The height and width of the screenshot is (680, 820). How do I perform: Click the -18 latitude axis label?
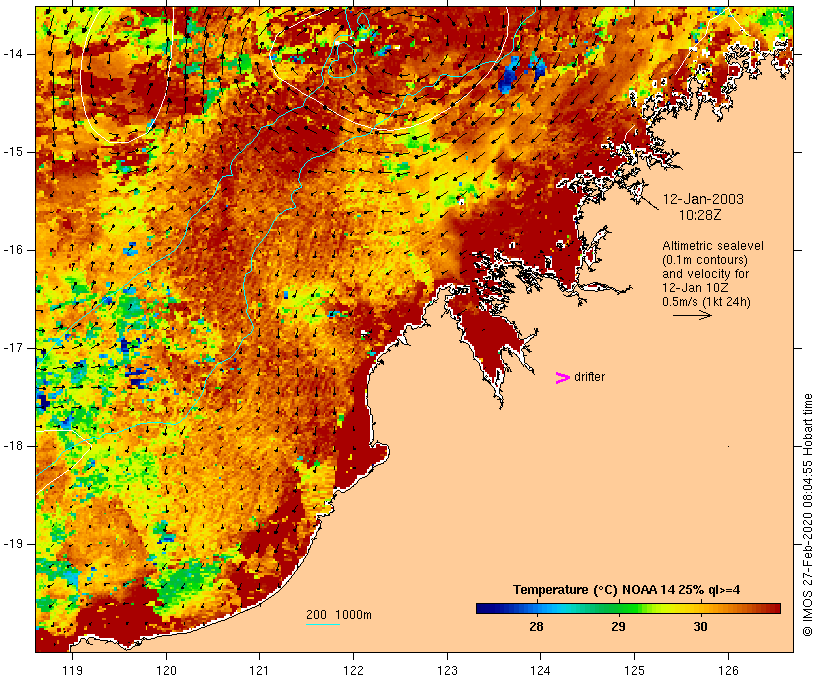point(13,446)
